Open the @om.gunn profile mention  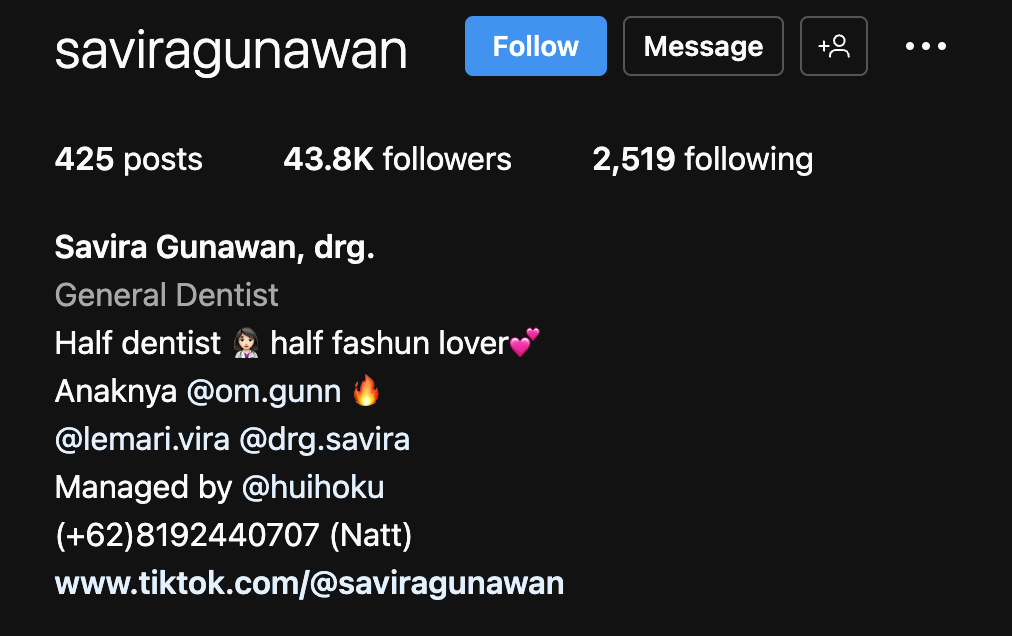(x=264, y=391)
